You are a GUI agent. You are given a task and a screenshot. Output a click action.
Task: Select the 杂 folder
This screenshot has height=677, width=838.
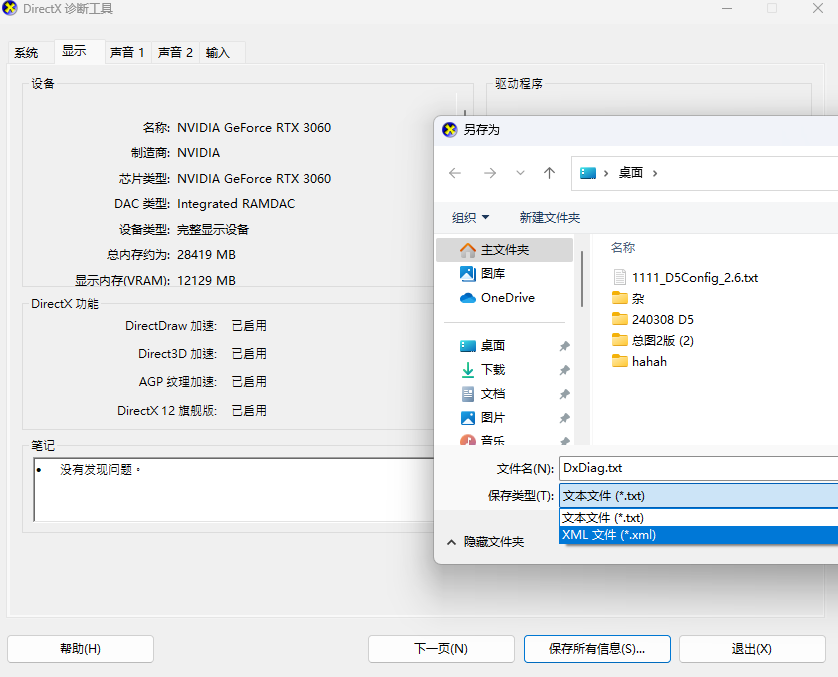coord(638,298)
